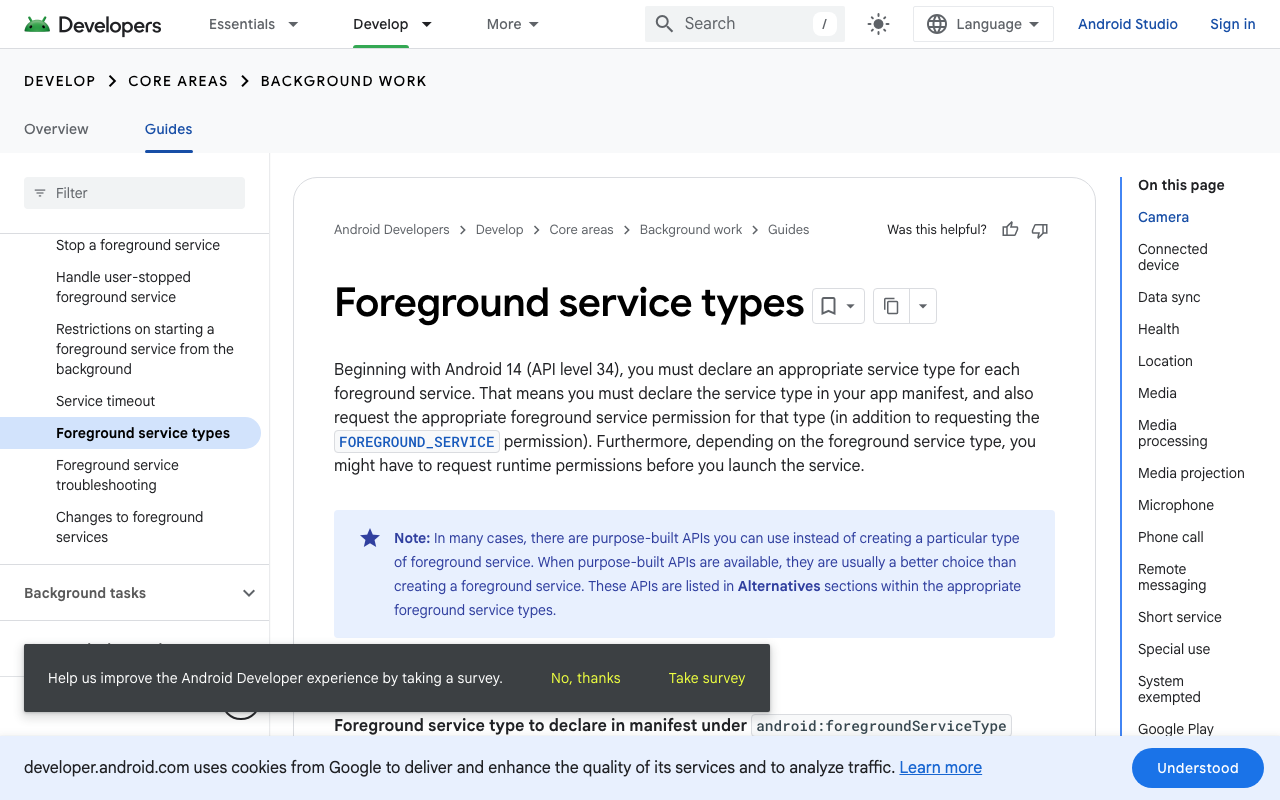Click Understood cookie button
Viewport: 1280px width, 800px height.
pos(1198,768)
